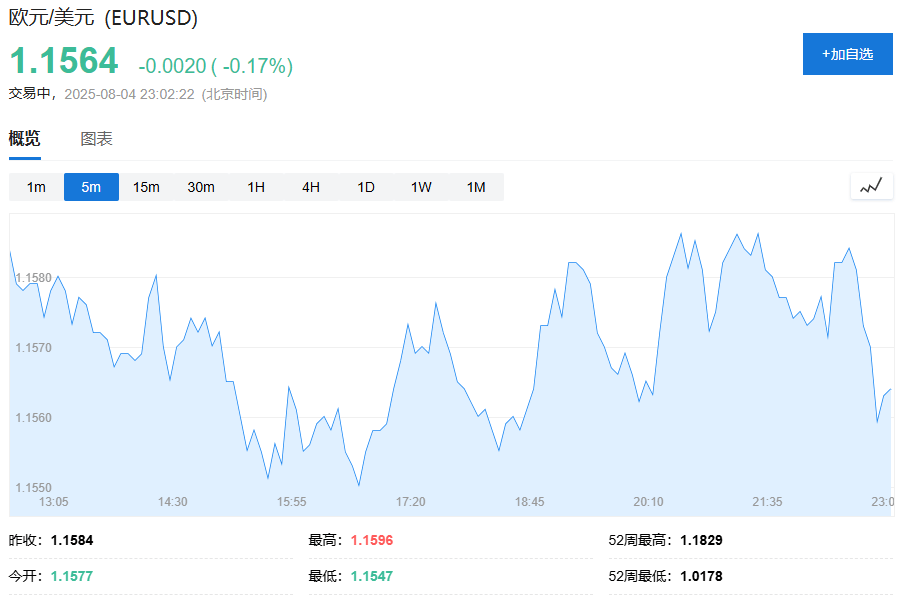This screenshot has height=596, width=900.
Task: Click the 昨收 previous close 1.1584
Action: coord(70,540)
